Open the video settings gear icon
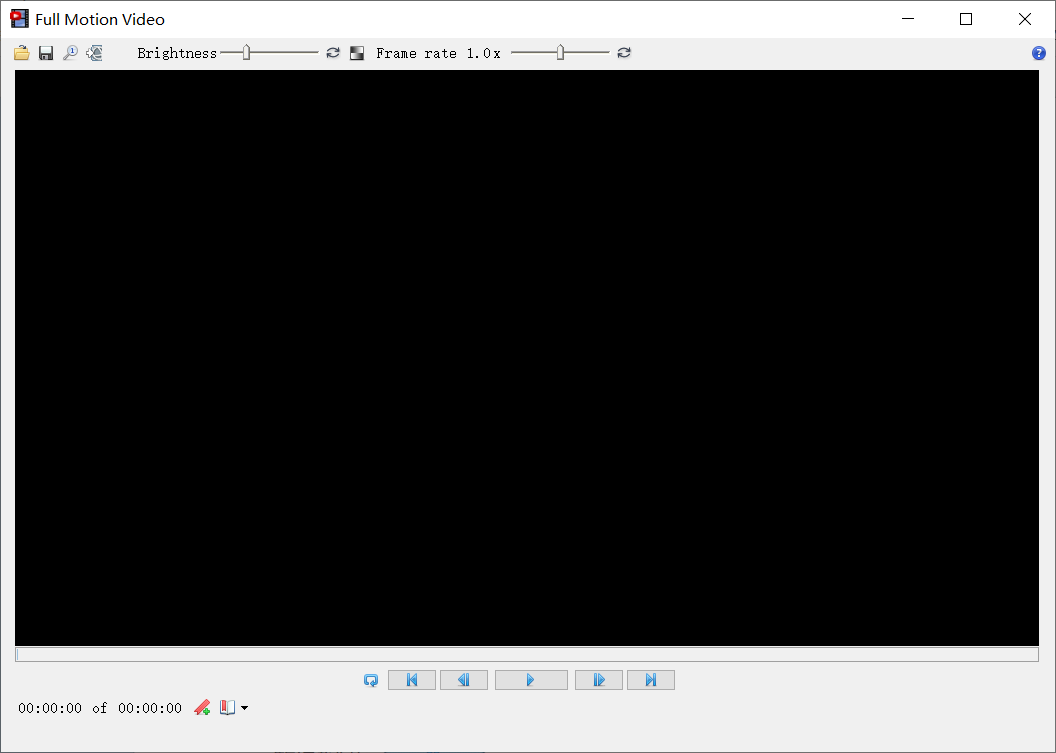The height and width of the screenshot is (753, 1056). (94, 53)
